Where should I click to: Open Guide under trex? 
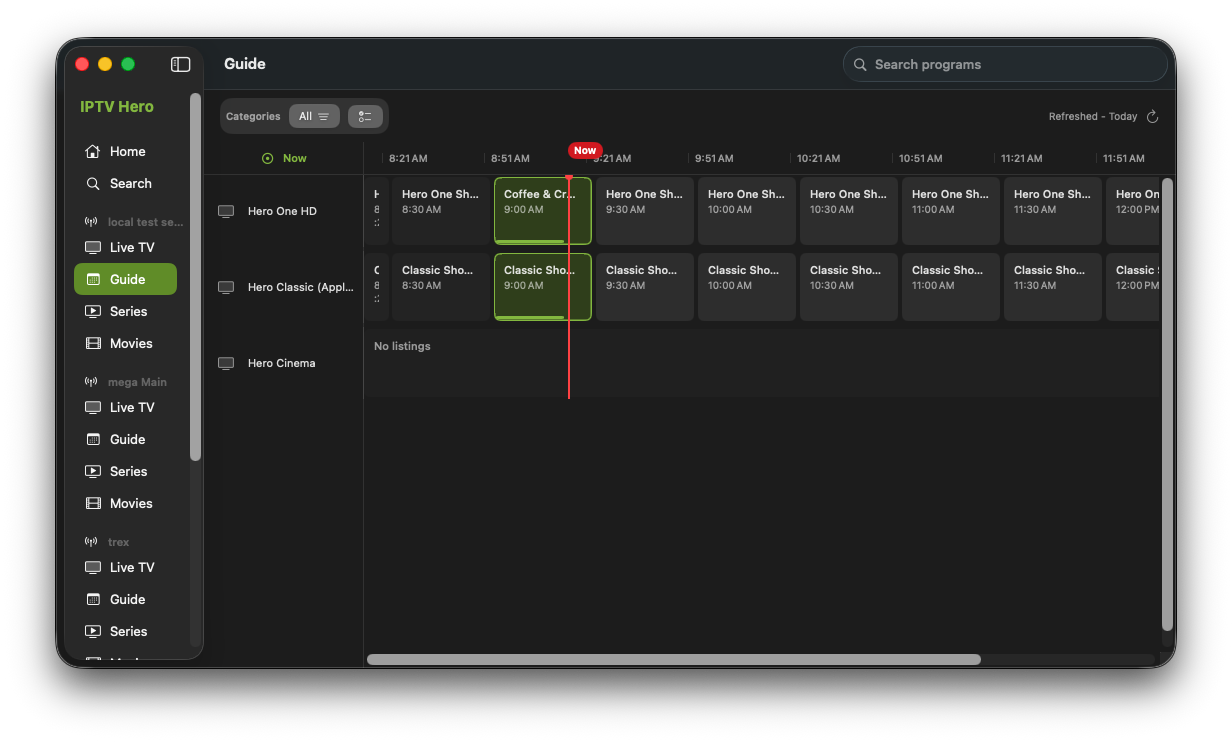125,599
